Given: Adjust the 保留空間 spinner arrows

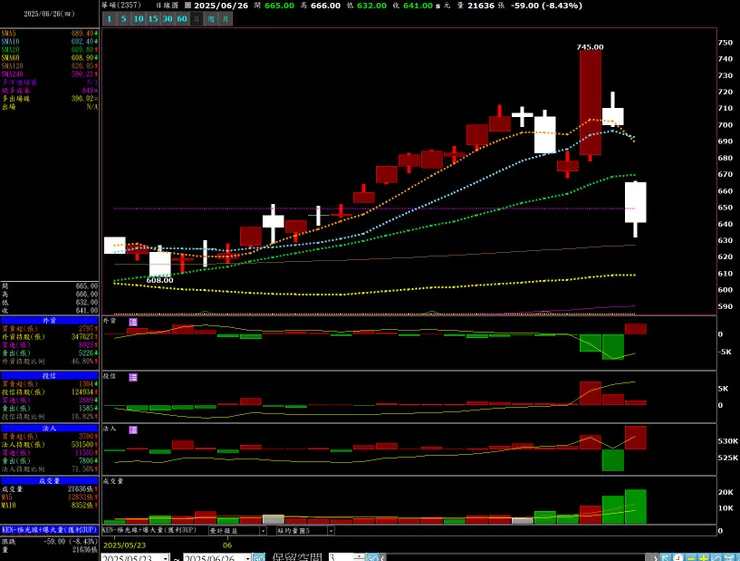Looking at the screenshot, I should point(359,558).
